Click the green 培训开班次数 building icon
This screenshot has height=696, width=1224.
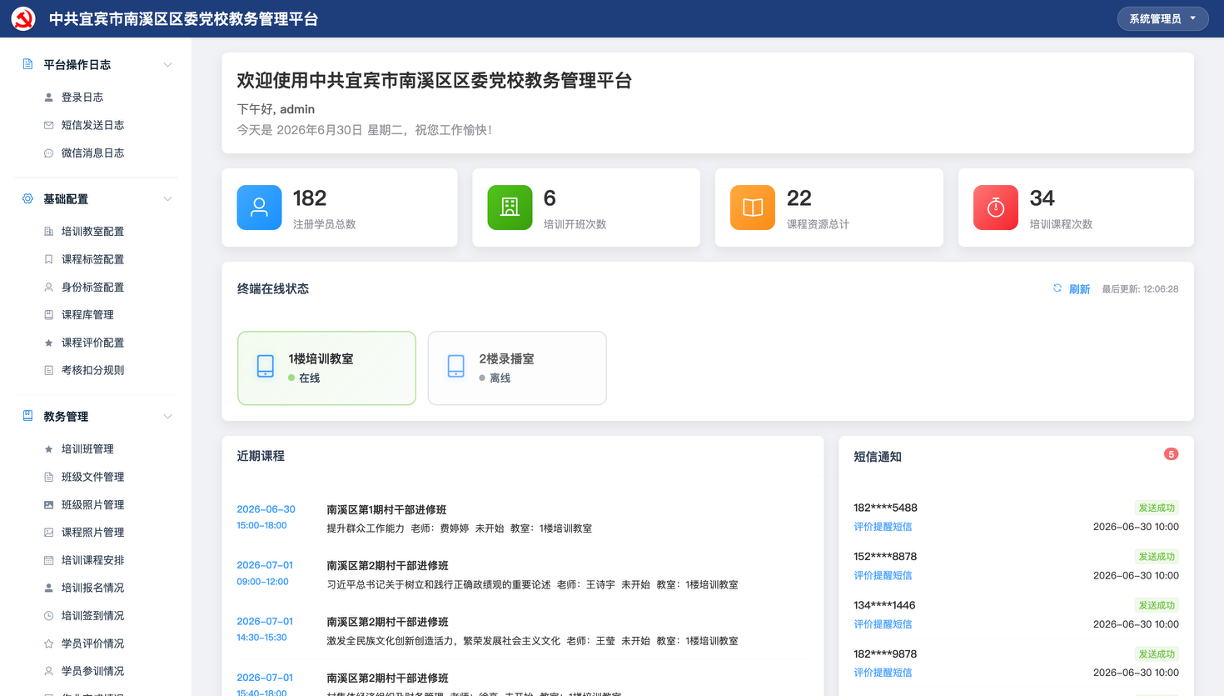[510, 207]
